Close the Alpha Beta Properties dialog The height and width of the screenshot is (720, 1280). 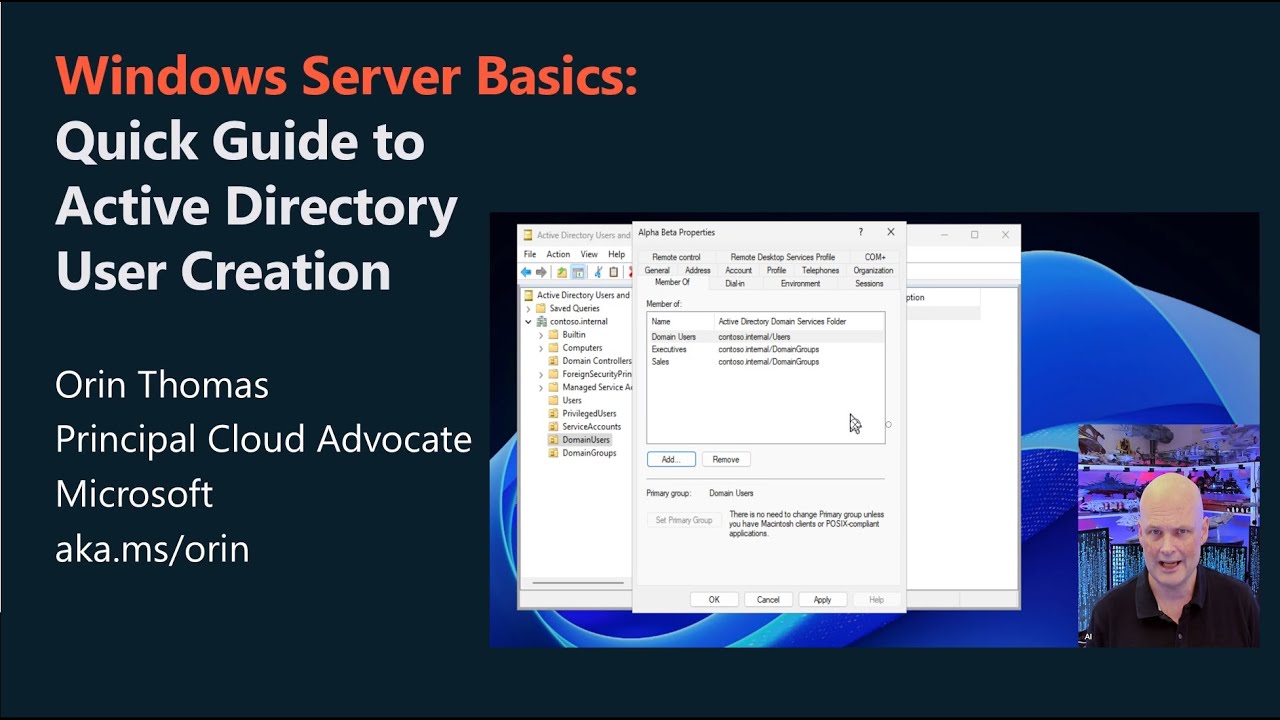[890, 232]
